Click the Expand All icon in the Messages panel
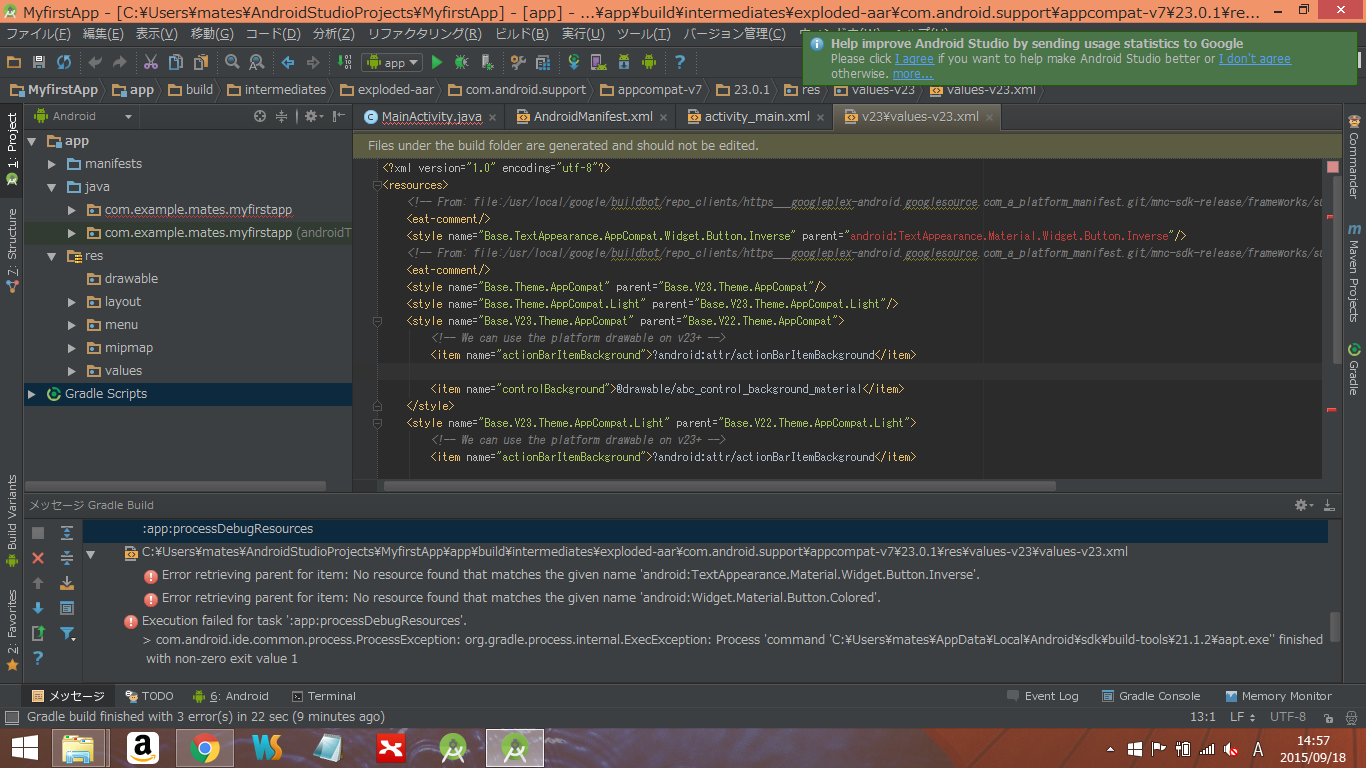1366x768 pixels. pyautogui.click(x=67, y=533)
